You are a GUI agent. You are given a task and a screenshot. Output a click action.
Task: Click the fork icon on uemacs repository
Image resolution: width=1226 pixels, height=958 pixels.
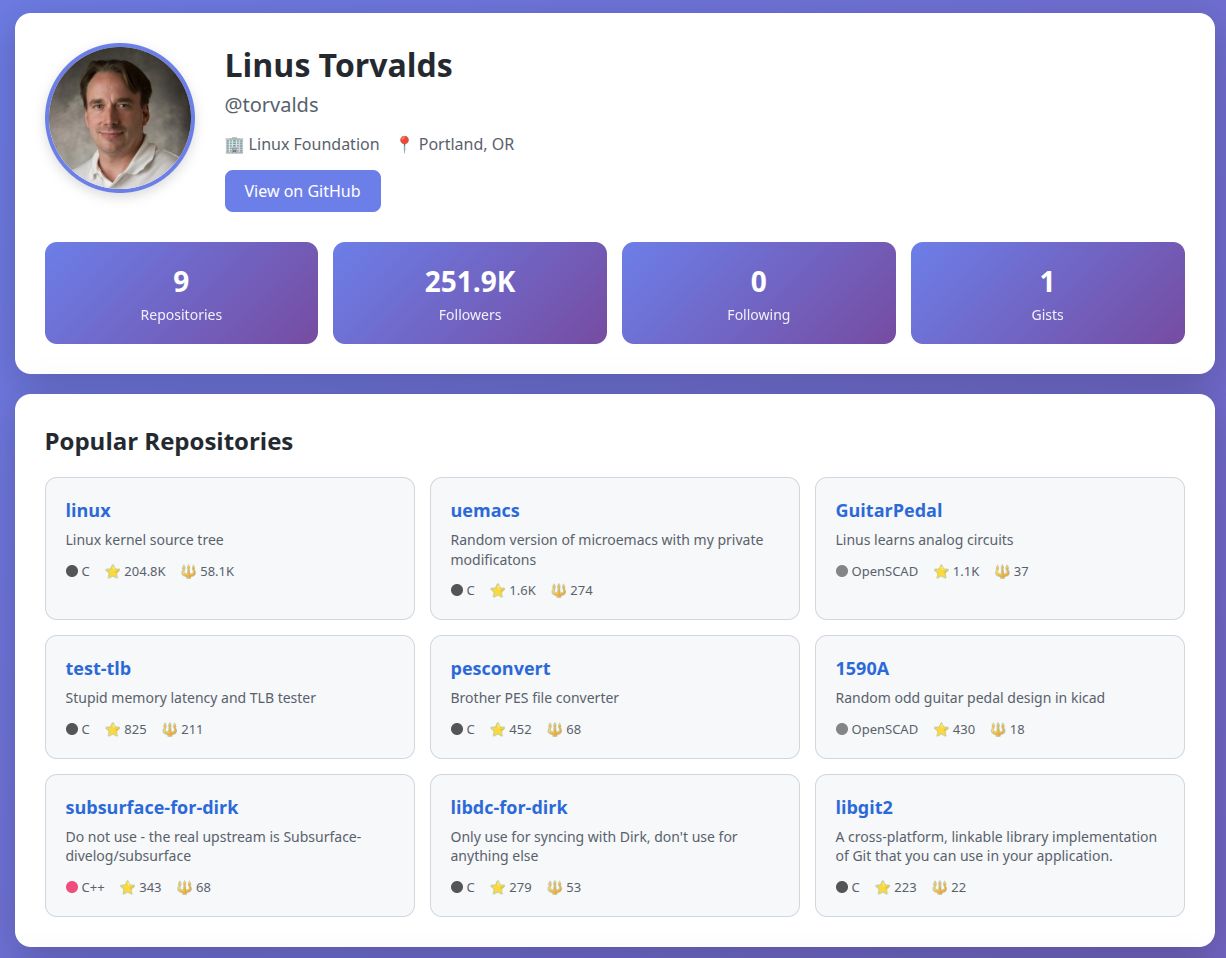[x=559, y=591]
